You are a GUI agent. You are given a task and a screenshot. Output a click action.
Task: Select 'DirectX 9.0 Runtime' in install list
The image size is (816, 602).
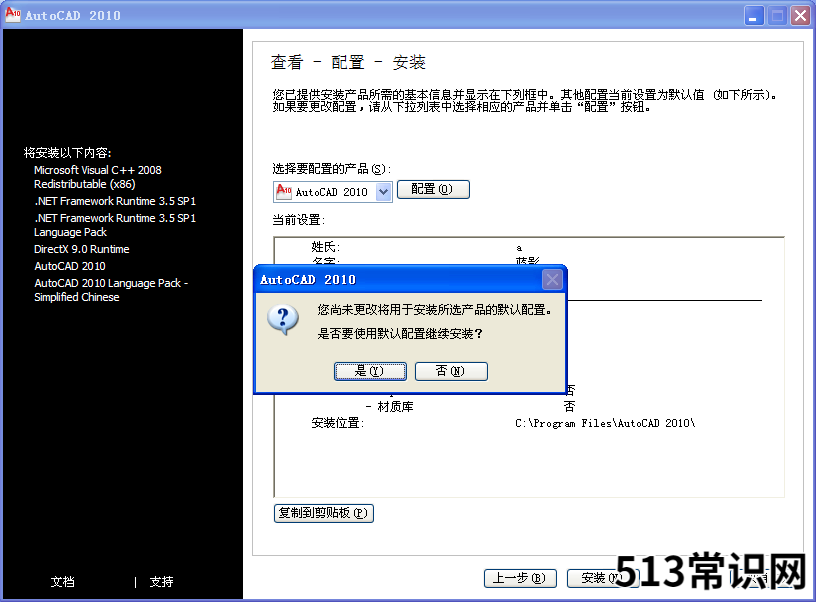[x=82, y=249]
